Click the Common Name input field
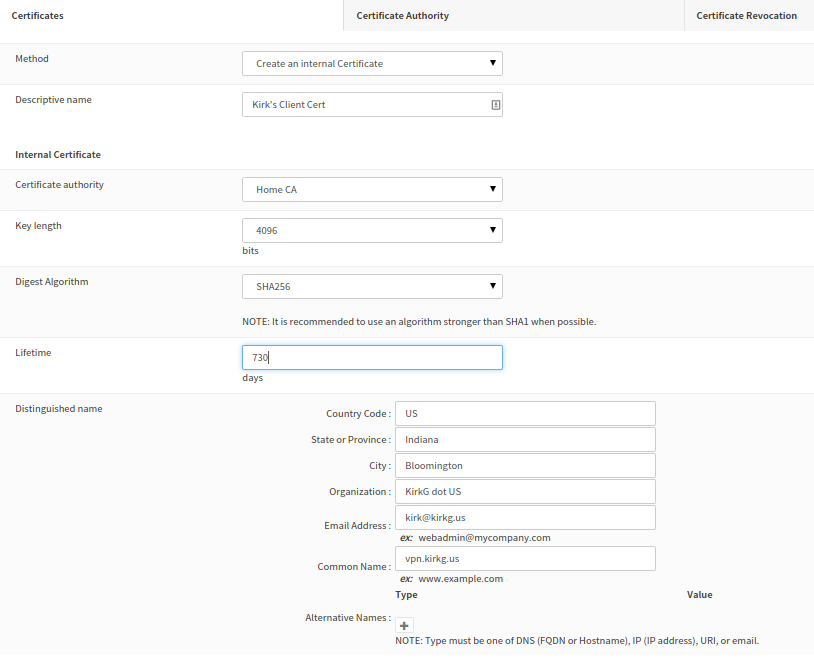Screen dimensions: 814x659 click(x=525, y=559)
